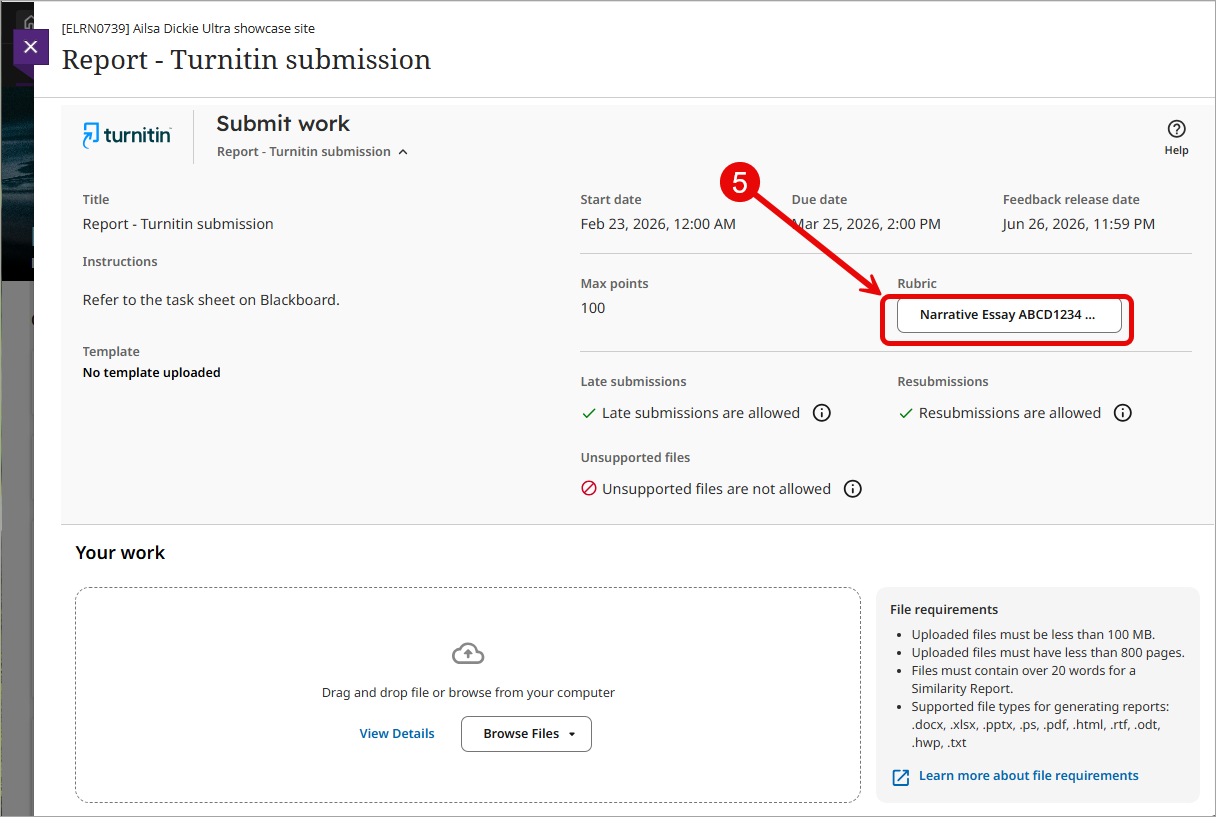This screenshot has height=817, width=1216.
Task: Click external link icon beside Learn more
Action: [900, 777]
